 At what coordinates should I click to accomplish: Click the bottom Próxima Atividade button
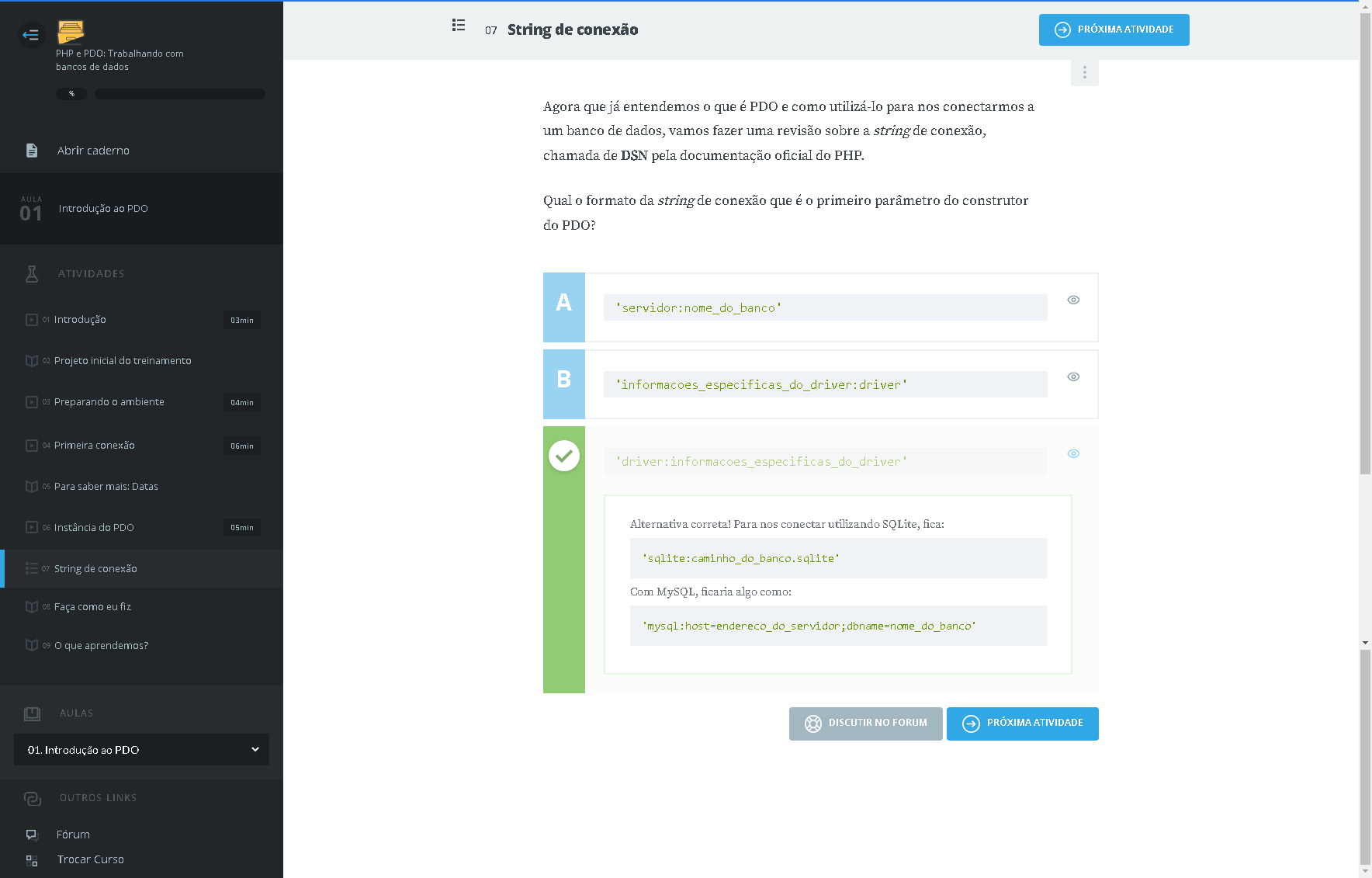pyautogui.click(x=1022, y=724)
